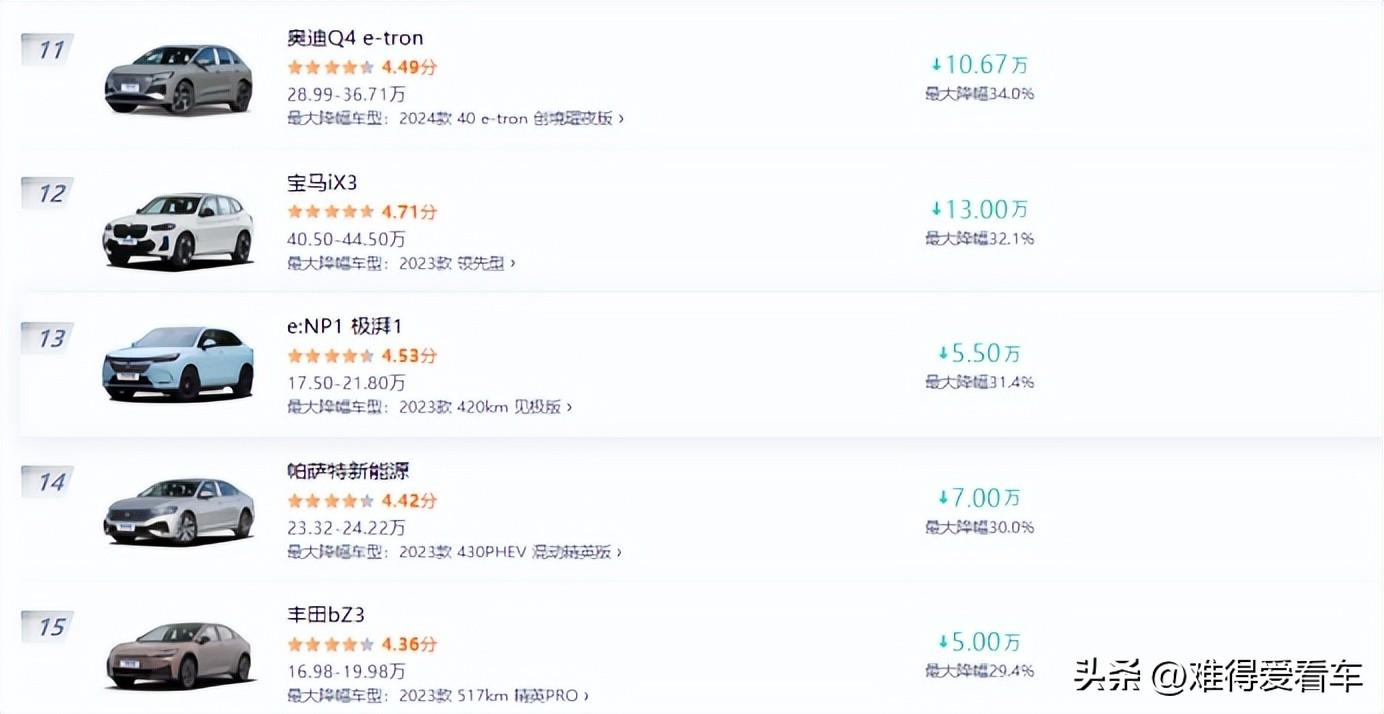Expand the 2024款 40 e-tron model link
This screenshot has height=714, width=1384.
(510, 118)
